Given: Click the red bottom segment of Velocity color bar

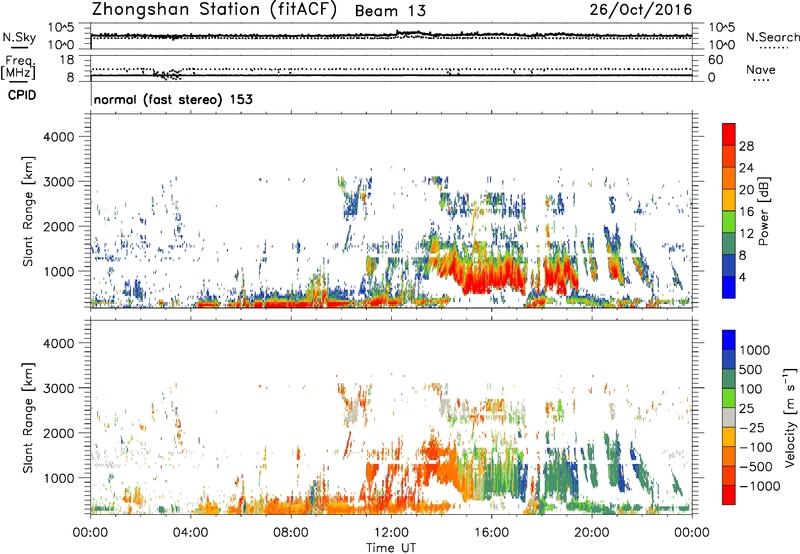Looking at the screenshot, I should (x=729, y=495).
